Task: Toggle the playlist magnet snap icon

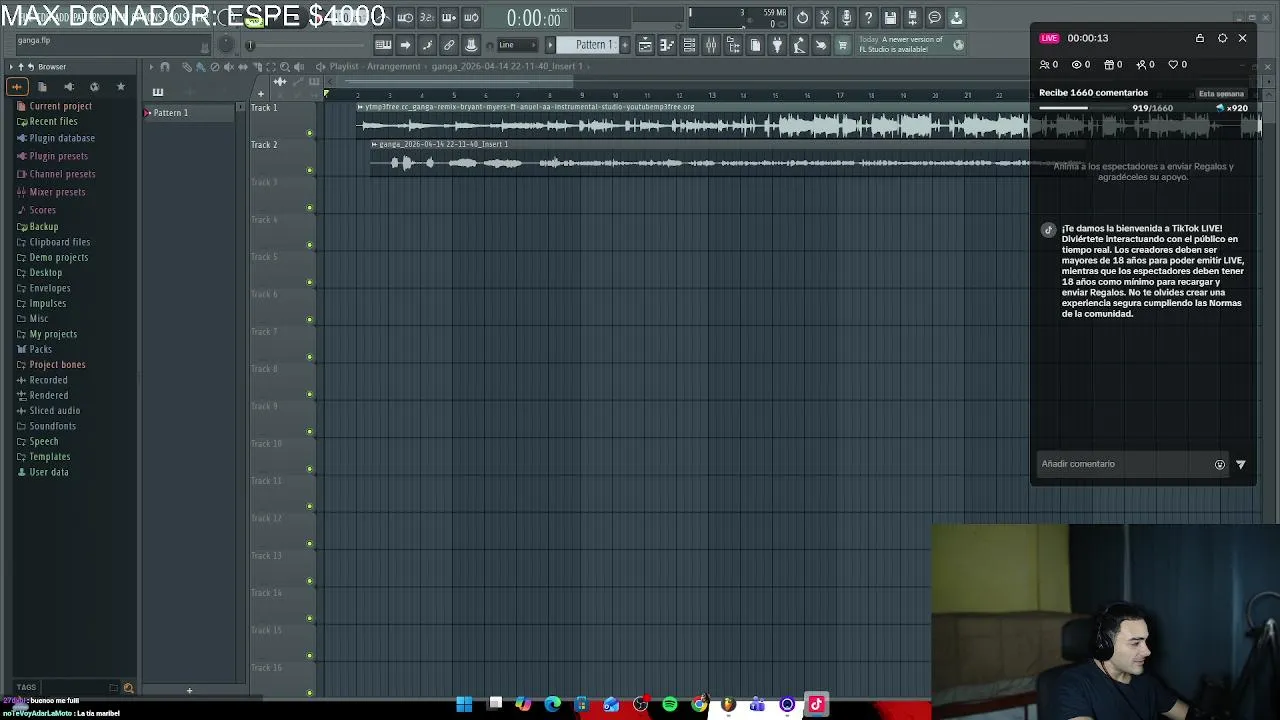Action: [x=165, y=67]
